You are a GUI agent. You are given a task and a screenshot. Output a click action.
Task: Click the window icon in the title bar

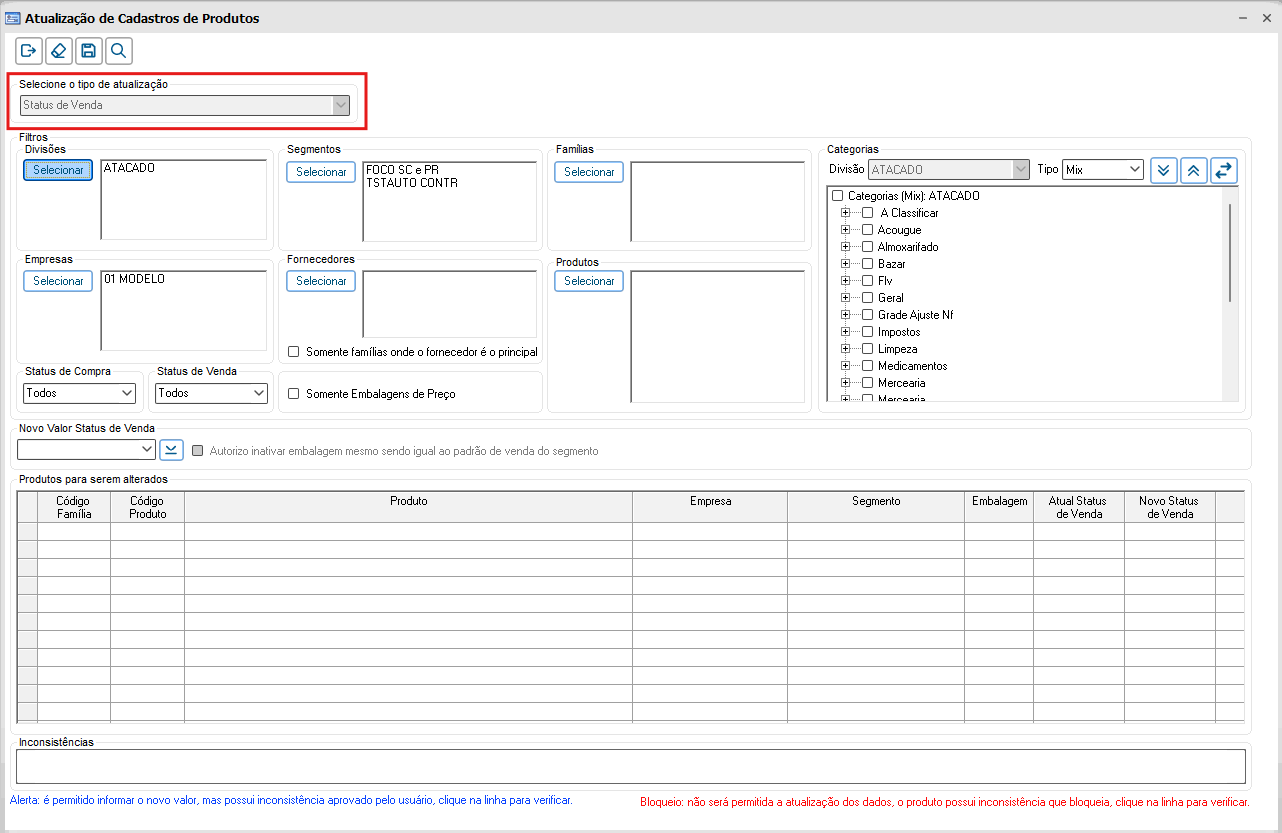coord(13,18)
